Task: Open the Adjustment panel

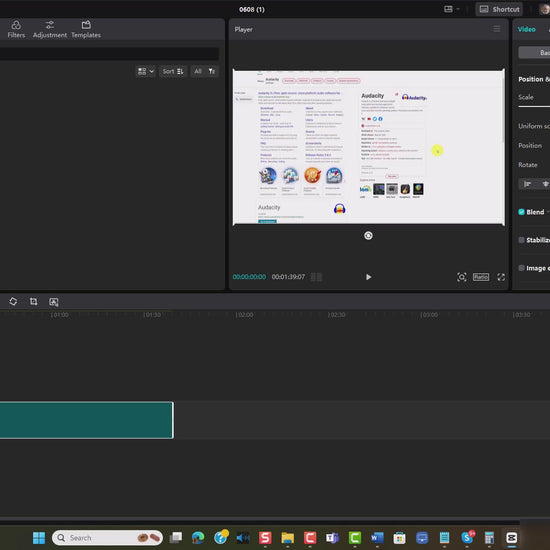Action: point(50,29)
